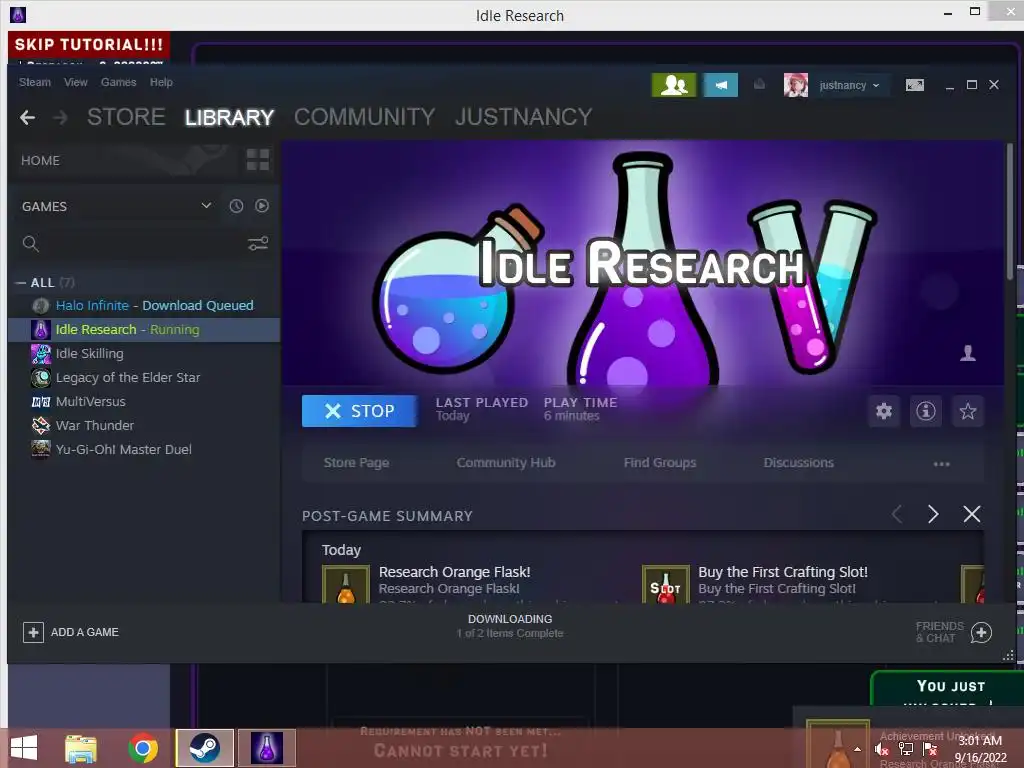Viewport: 1024px width, 768px height.
Task: Click the justnancy profile avatar
Action: [795, 85]
